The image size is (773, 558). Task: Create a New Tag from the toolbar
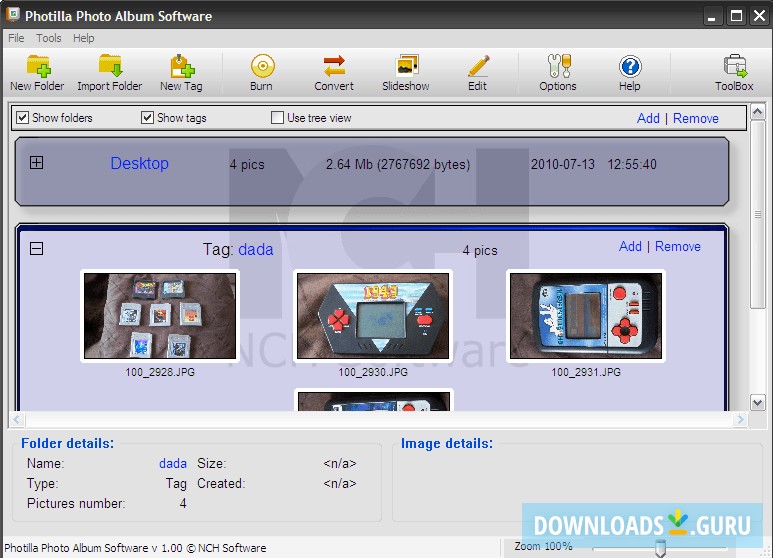coord(181,72)
